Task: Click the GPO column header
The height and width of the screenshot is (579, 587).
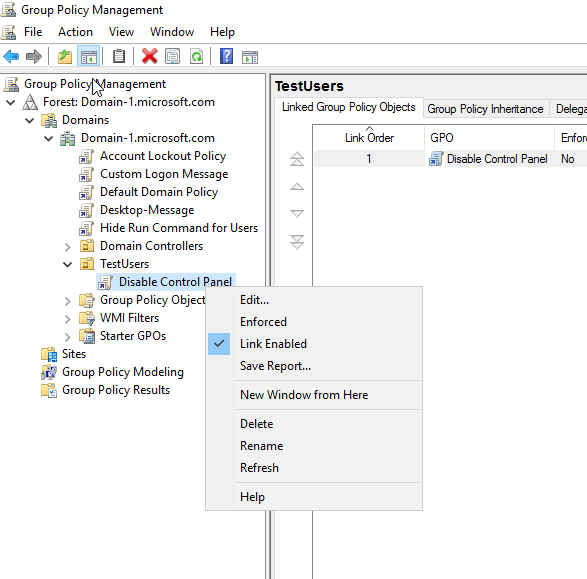Action: click(x=489, y=137)
